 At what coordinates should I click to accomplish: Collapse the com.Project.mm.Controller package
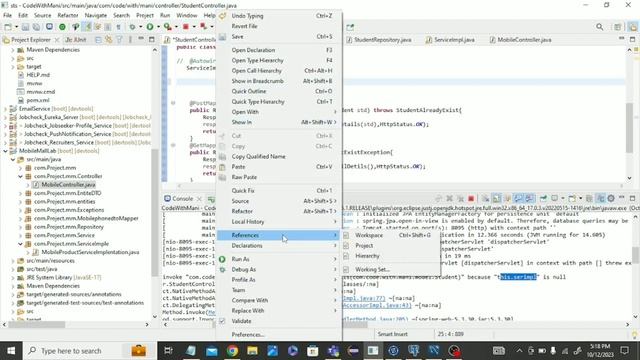[20, 176]
